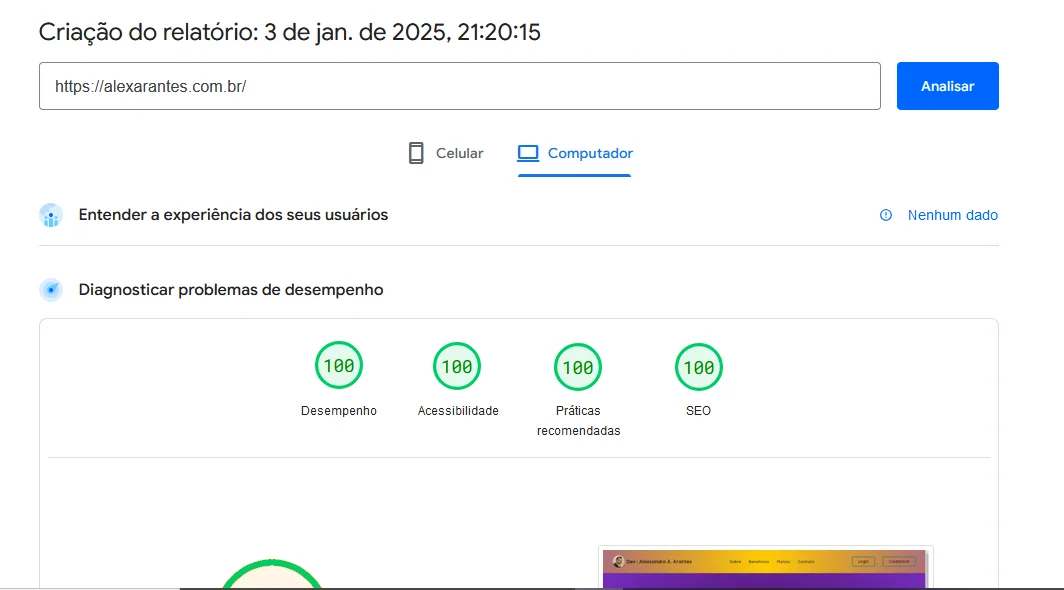Jump to the Acessibilidade label

click(458, 411)
